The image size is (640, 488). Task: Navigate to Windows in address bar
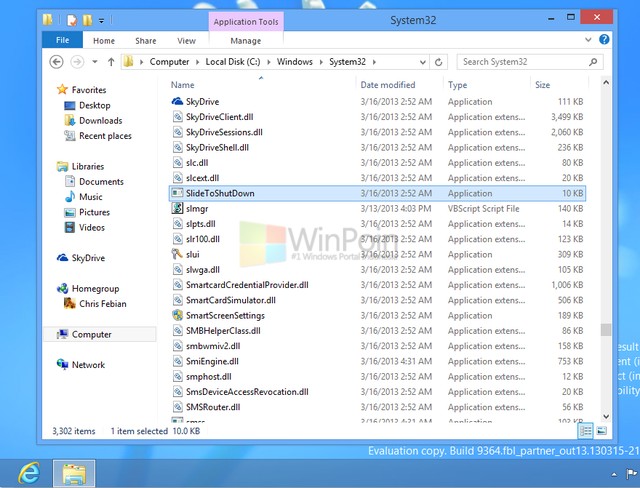point(294,62)
